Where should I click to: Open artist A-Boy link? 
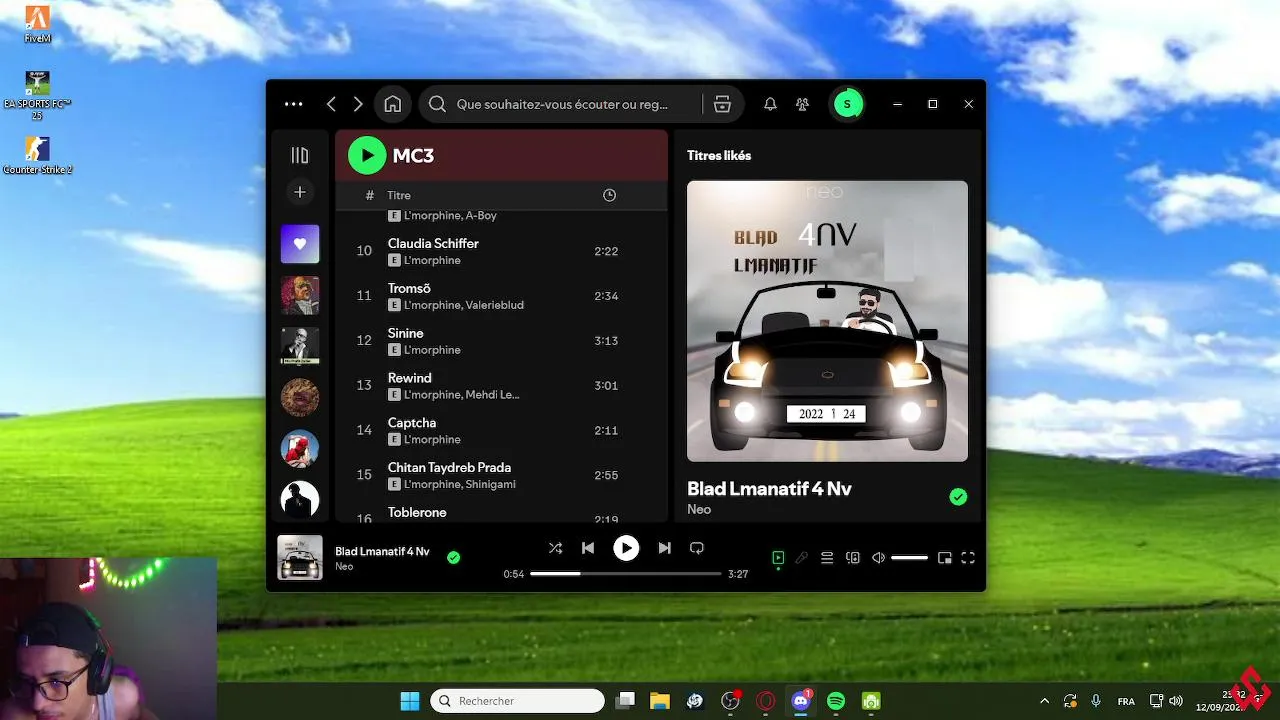(x=481, y=215)
